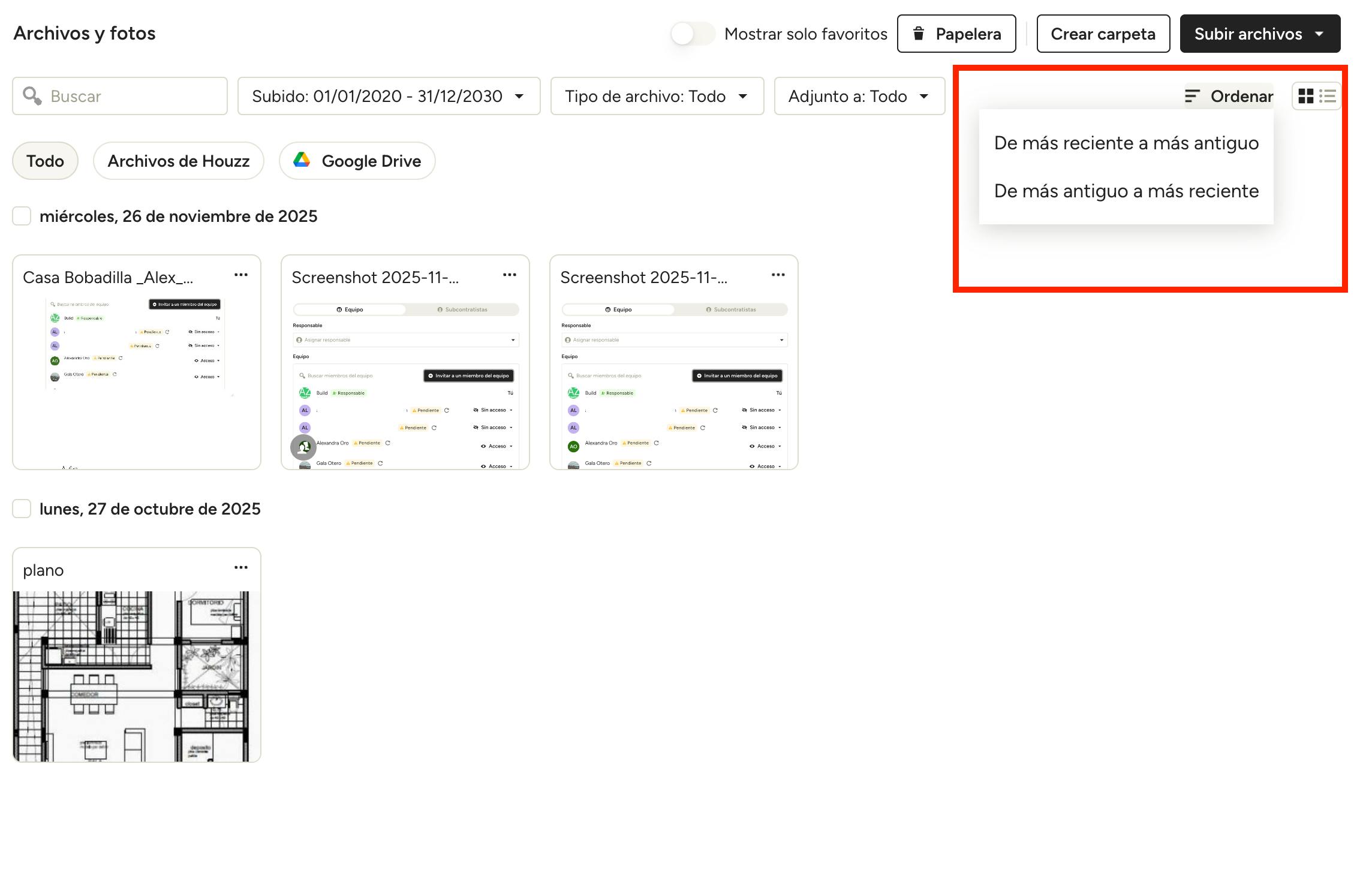Click the Ordenar sort button
Image resolution: width=1360 pixels, height=896 pixels.
(x=1229, y=96)
